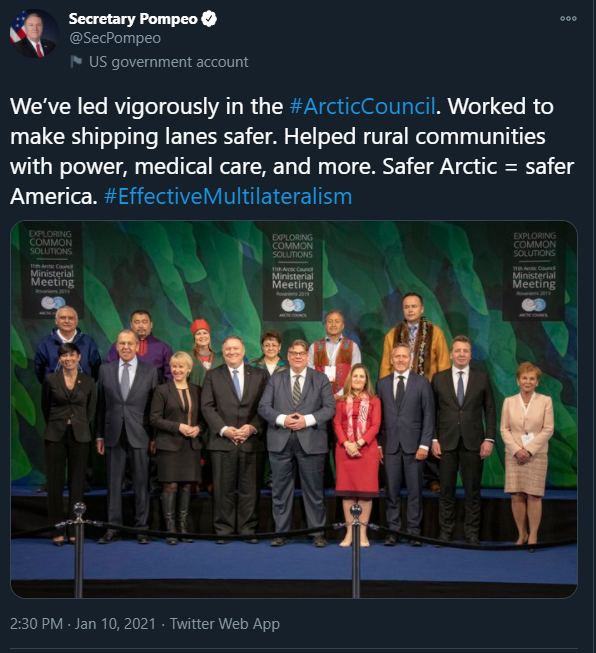Open the Secretary Pompeo display name
The height and width of the screenshot is (653, 596).
(133, 19)
